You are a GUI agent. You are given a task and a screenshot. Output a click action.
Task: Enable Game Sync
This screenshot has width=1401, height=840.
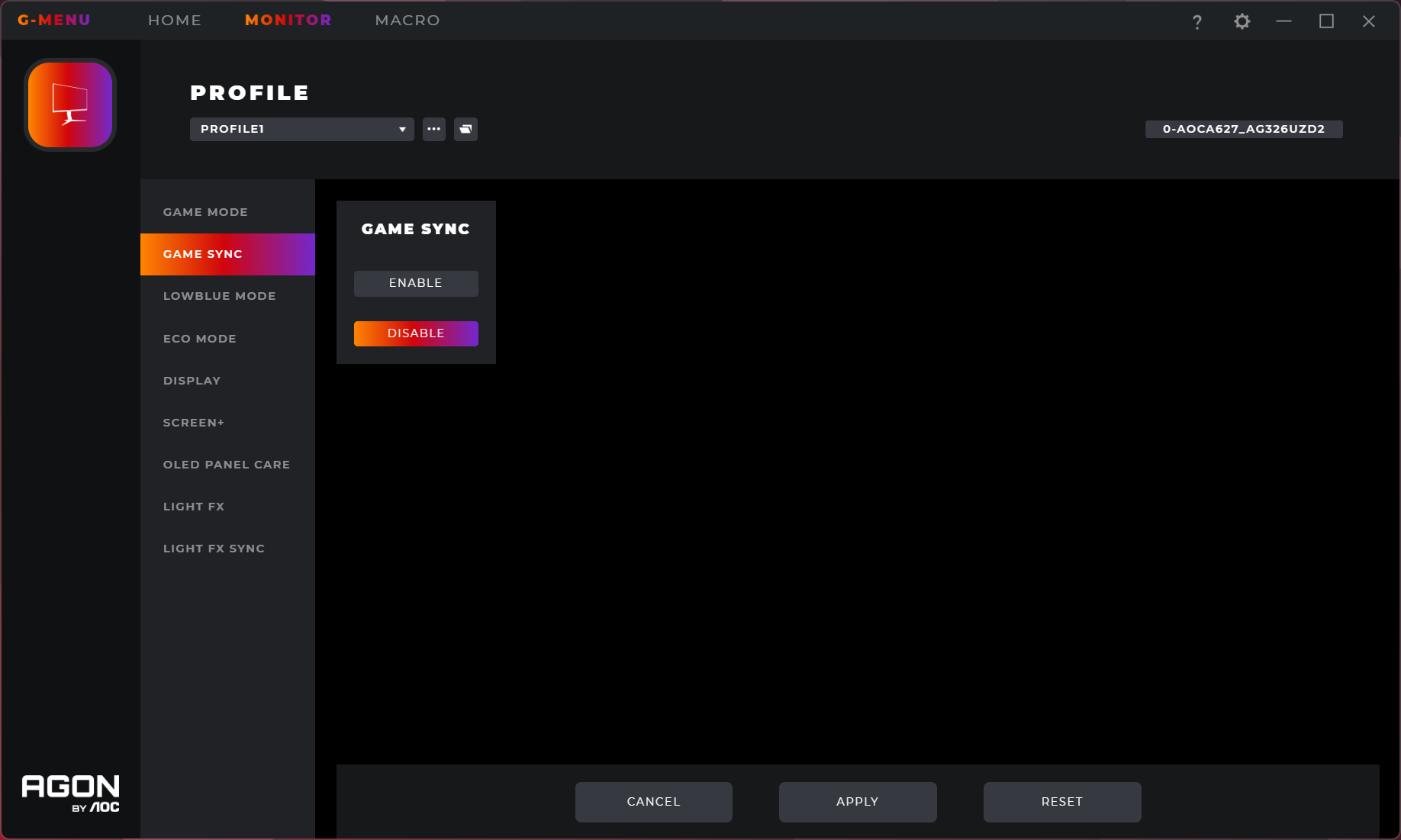416,283
